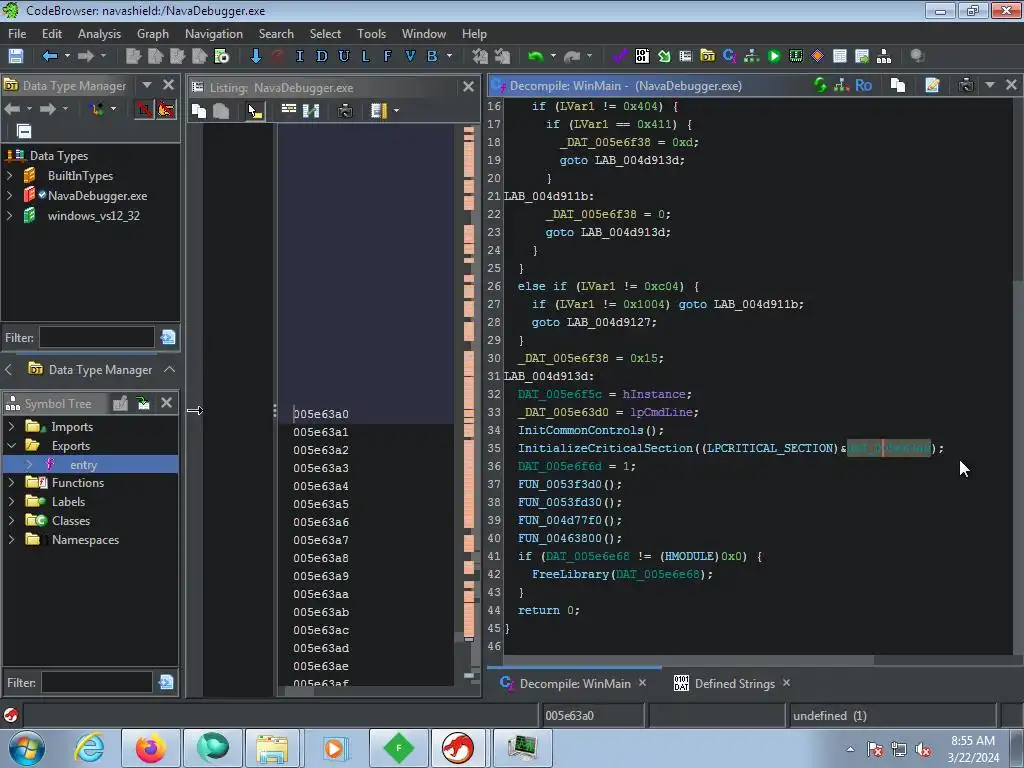Click the purple checkmark toolbar icon
This screenshot has height=768, width=1024.
pos(619,56)
